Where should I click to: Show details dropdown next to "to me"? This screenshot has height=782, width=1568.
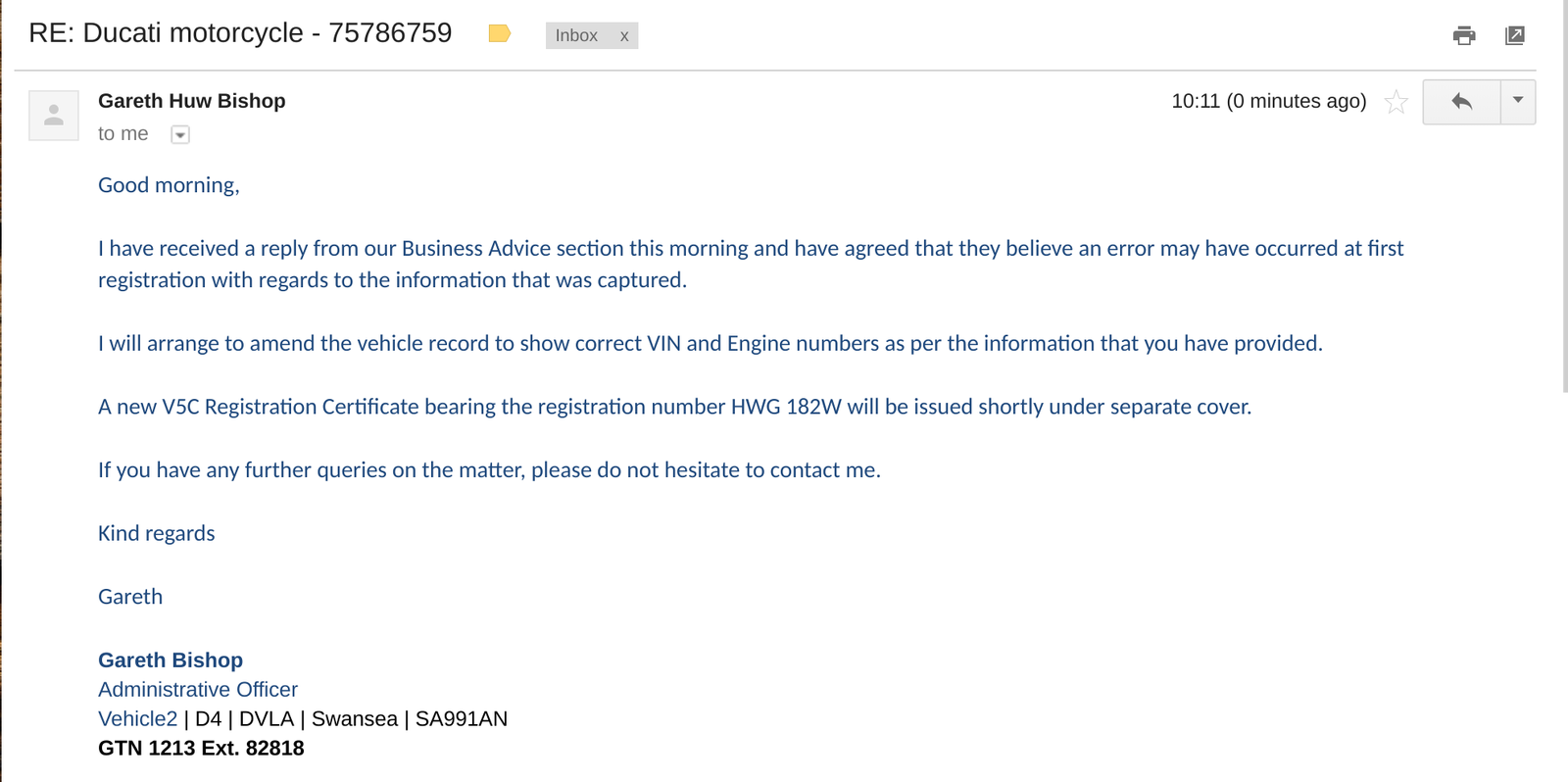(x=180, y=135)
